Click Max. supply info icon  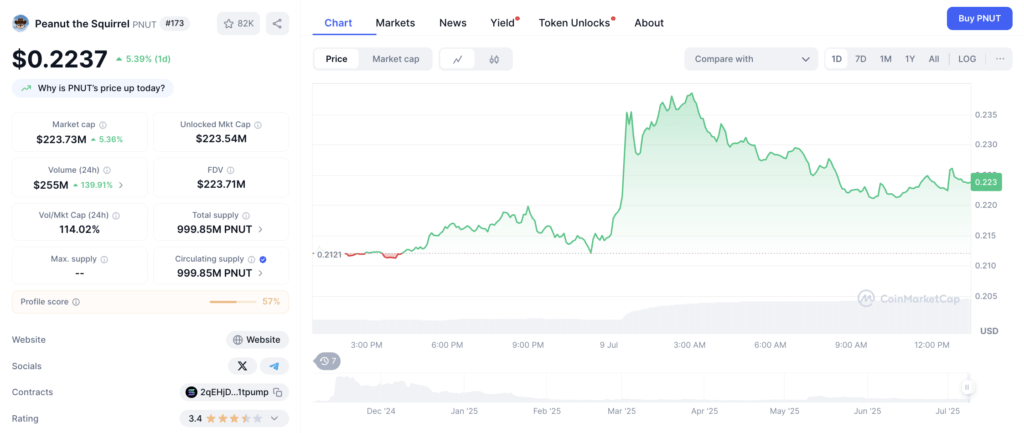click(x=104, y=259)
